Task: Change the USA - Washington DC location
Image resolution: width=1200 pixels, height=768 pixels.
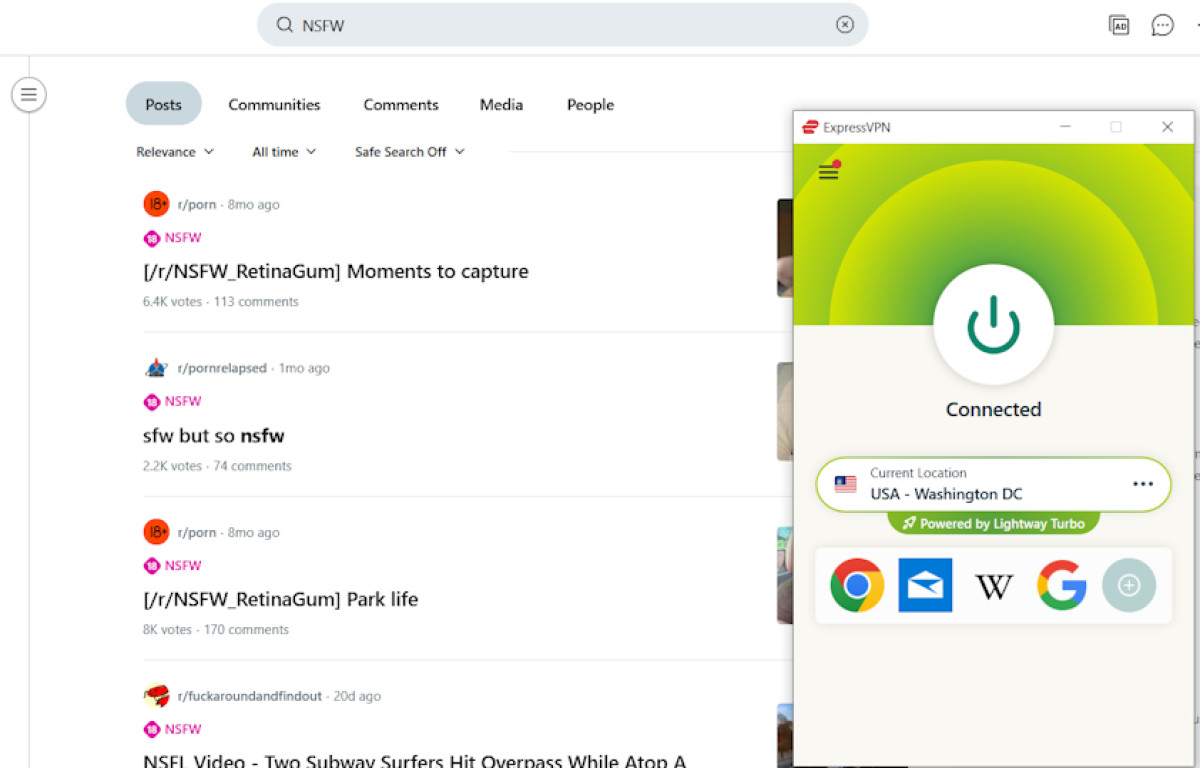Action: pos(993,484)
